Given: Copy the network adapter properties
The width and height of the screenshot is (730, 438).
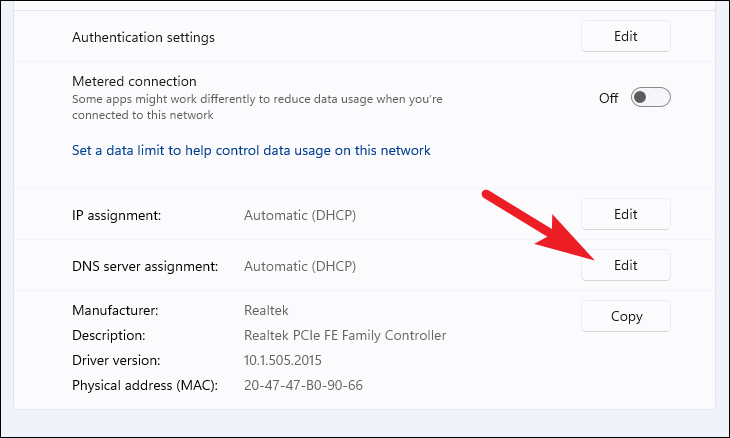Looking at the screenshot, I should click(625, 316).
